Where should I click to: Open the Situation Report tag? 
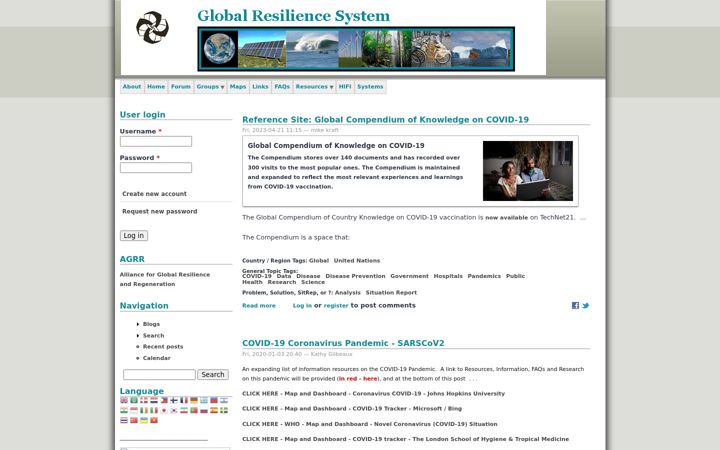[x=391, y=293]
